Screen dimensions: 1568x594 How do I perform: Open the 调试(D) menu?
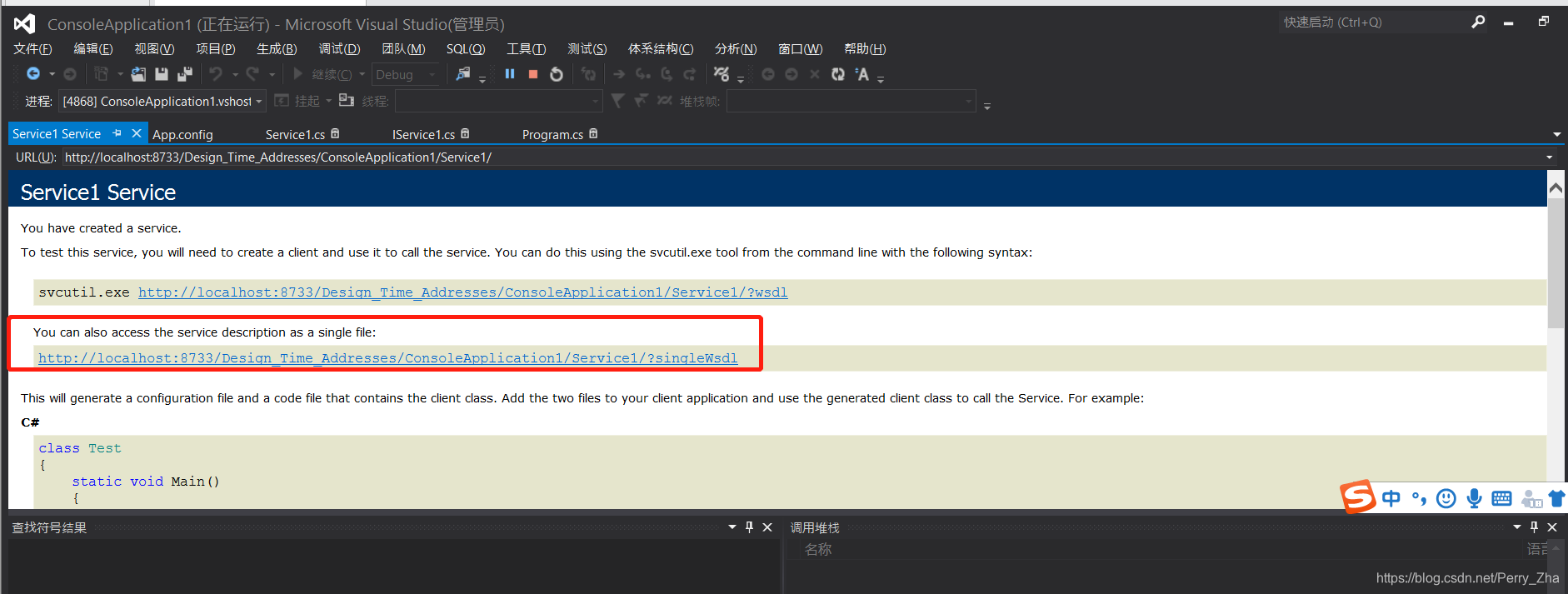click(x=339, y=49)
